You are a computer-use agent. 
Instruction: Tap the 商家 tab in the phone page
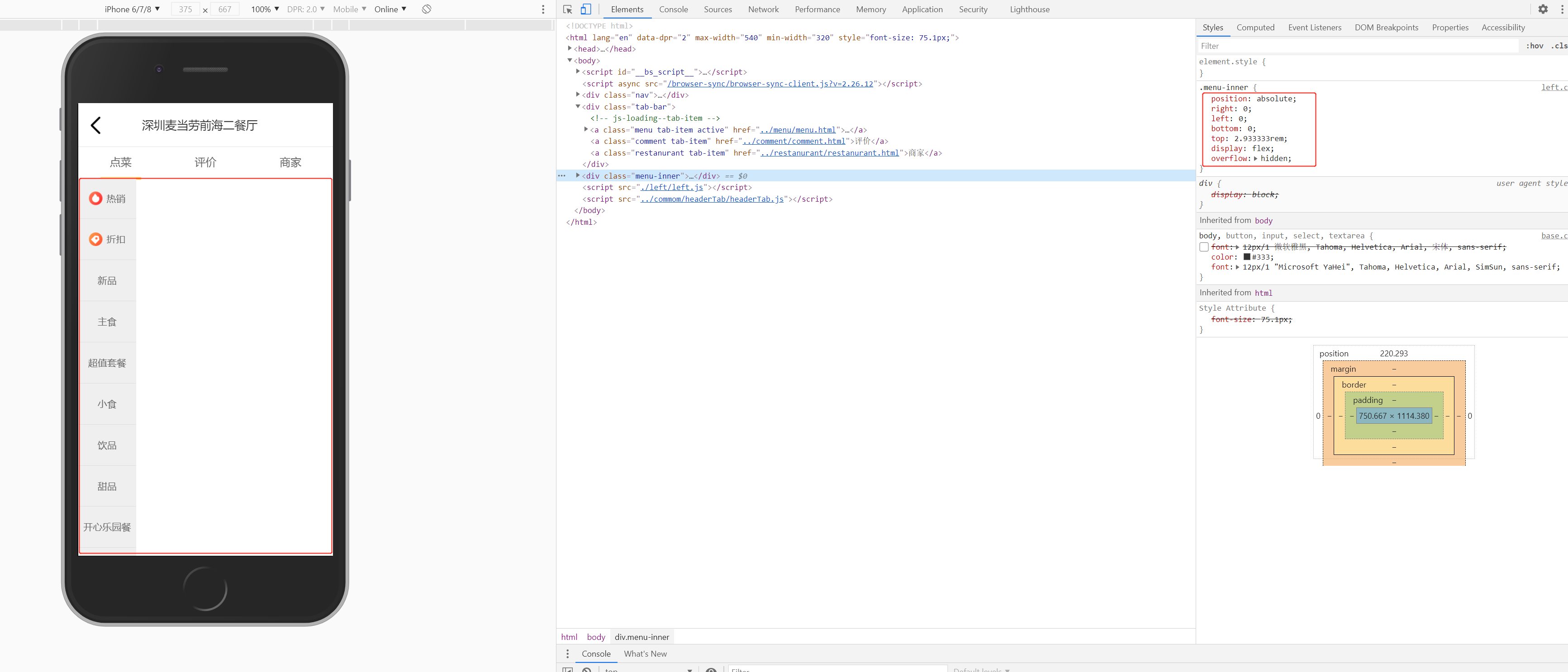[290, 162]
